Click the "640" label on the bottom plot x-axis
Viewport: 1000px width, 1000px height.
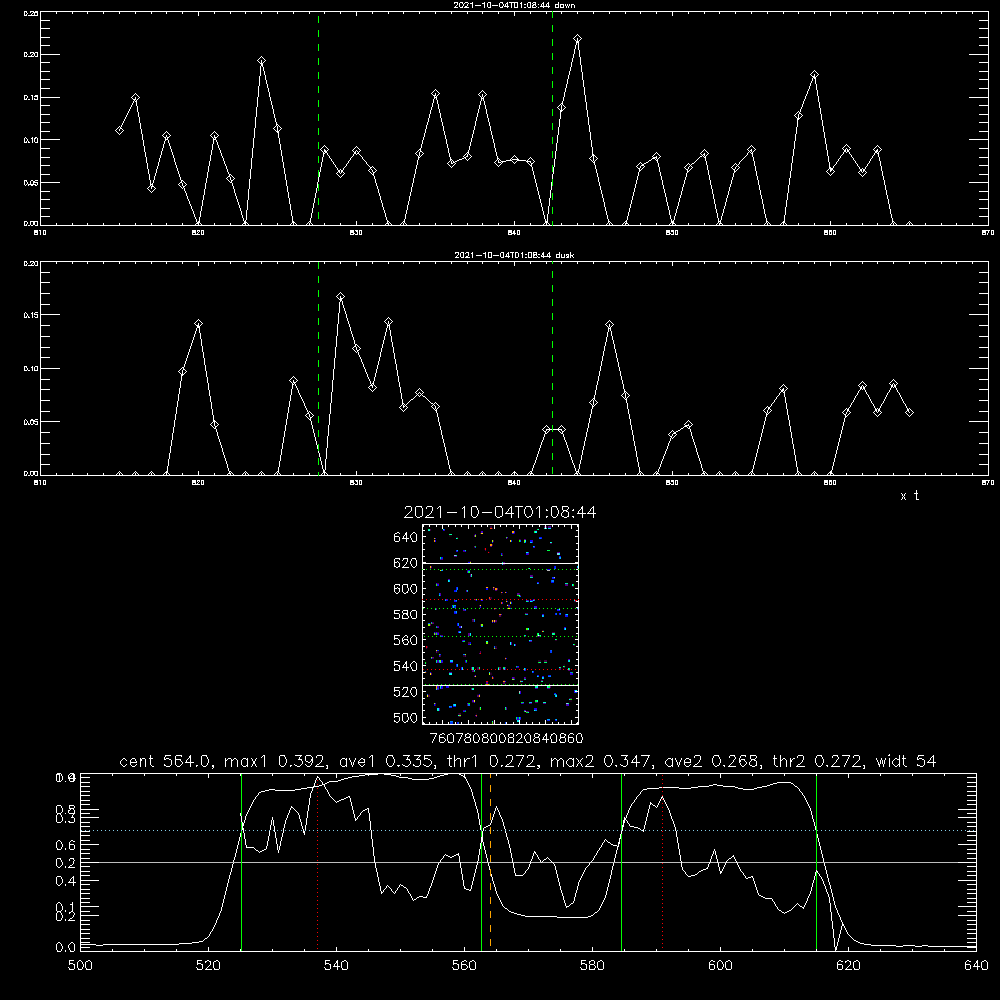[x=976, y=966]
